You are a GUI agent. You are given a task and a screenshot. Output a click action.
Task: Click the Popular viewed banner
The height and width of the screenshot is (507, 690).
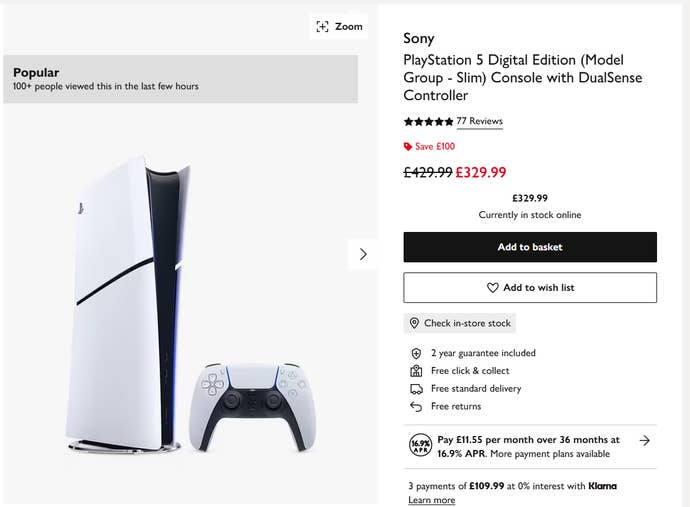click(x=180, y=79)
